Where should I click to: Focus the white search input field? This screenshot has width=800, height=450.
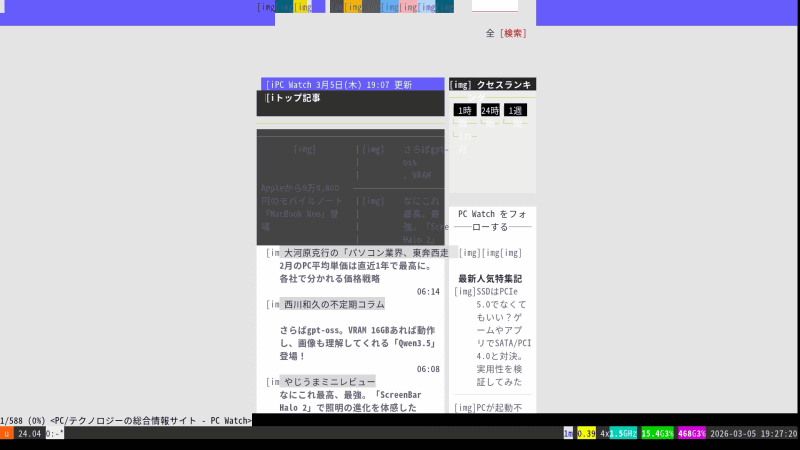click(495, 6)
